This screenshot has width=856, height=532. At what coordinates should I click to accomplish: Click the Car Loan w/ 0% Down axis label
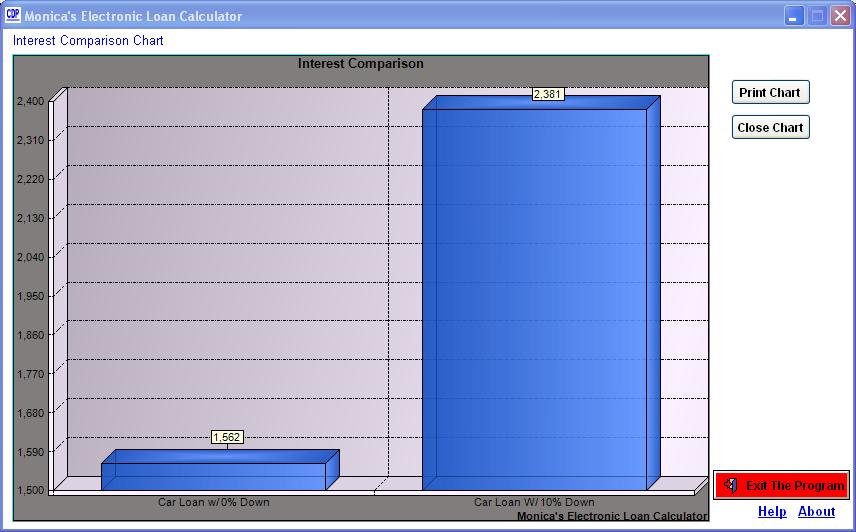213,502
